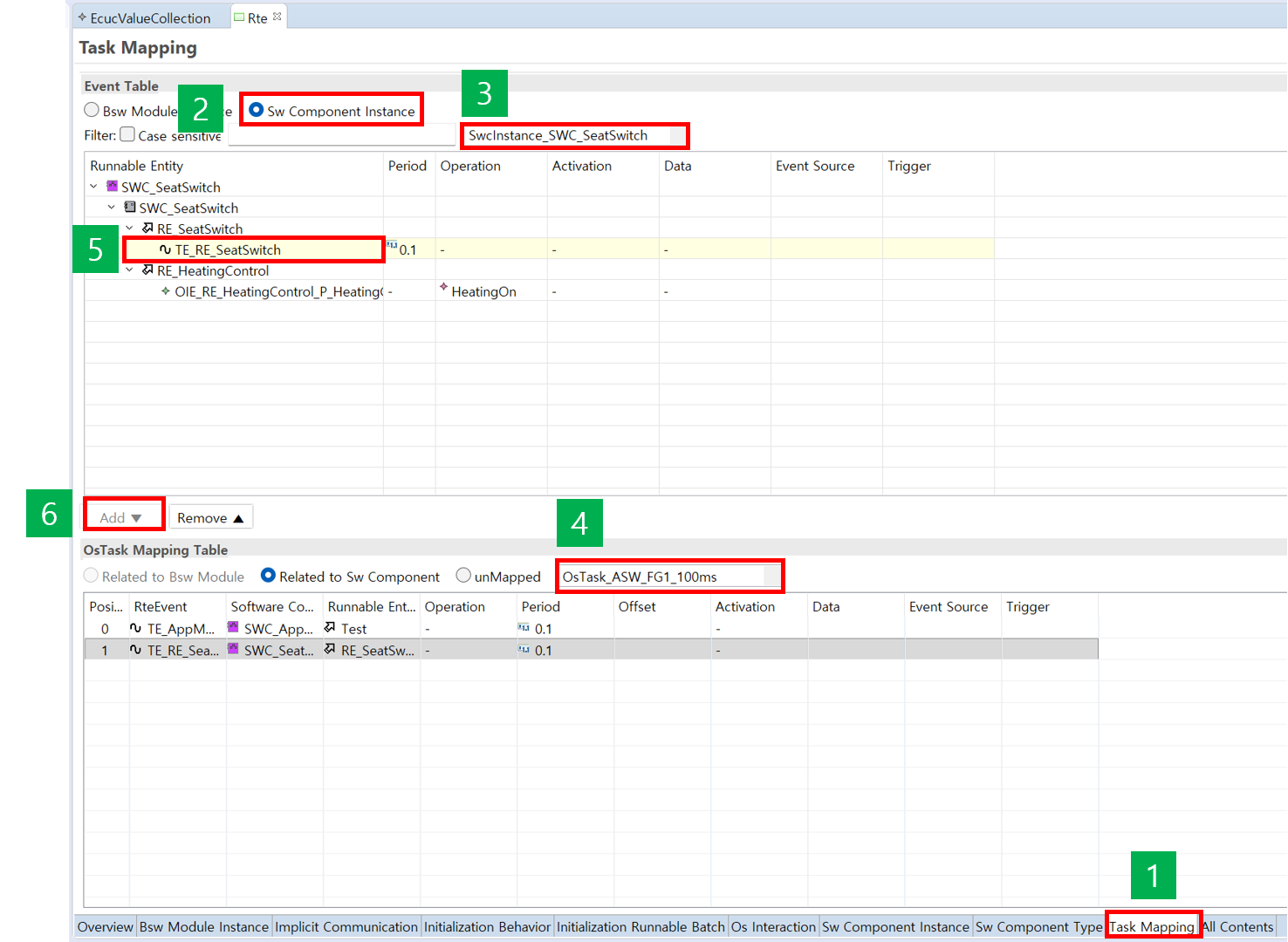Image resolution: width=1288 pixels, height=942 pixels.
Task: Click the RE_SeatSwitch runnable entity icon
Action: (x=147, y=229)
